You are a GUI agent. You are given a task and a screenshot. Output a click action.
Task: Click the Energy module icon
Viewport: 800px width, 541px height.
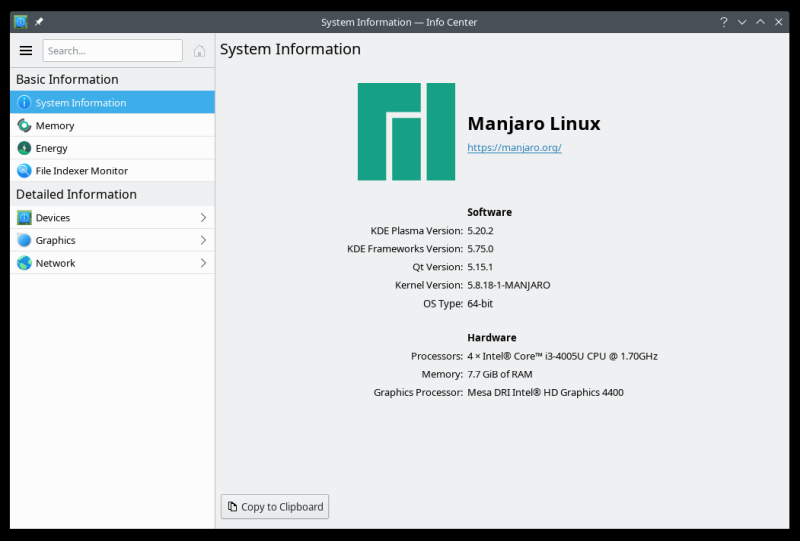tap(24, 148)
